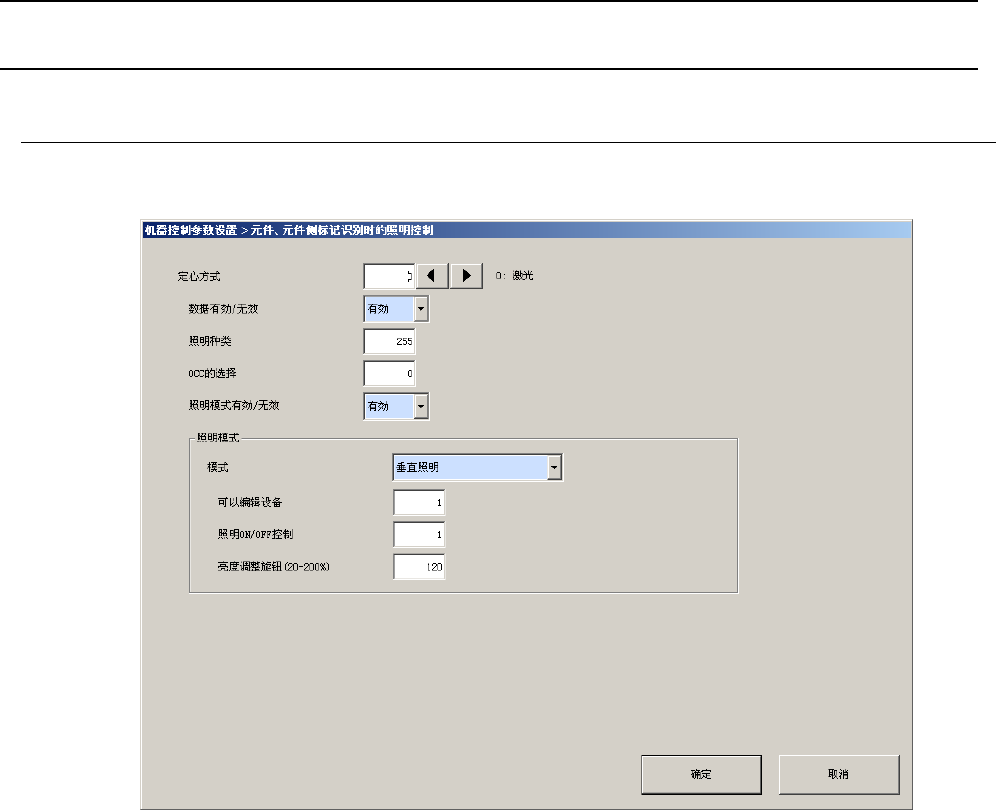The image size is (996, 810).
Task: Open the 数据有效/无效 dropdown
Action: point(421,309)
